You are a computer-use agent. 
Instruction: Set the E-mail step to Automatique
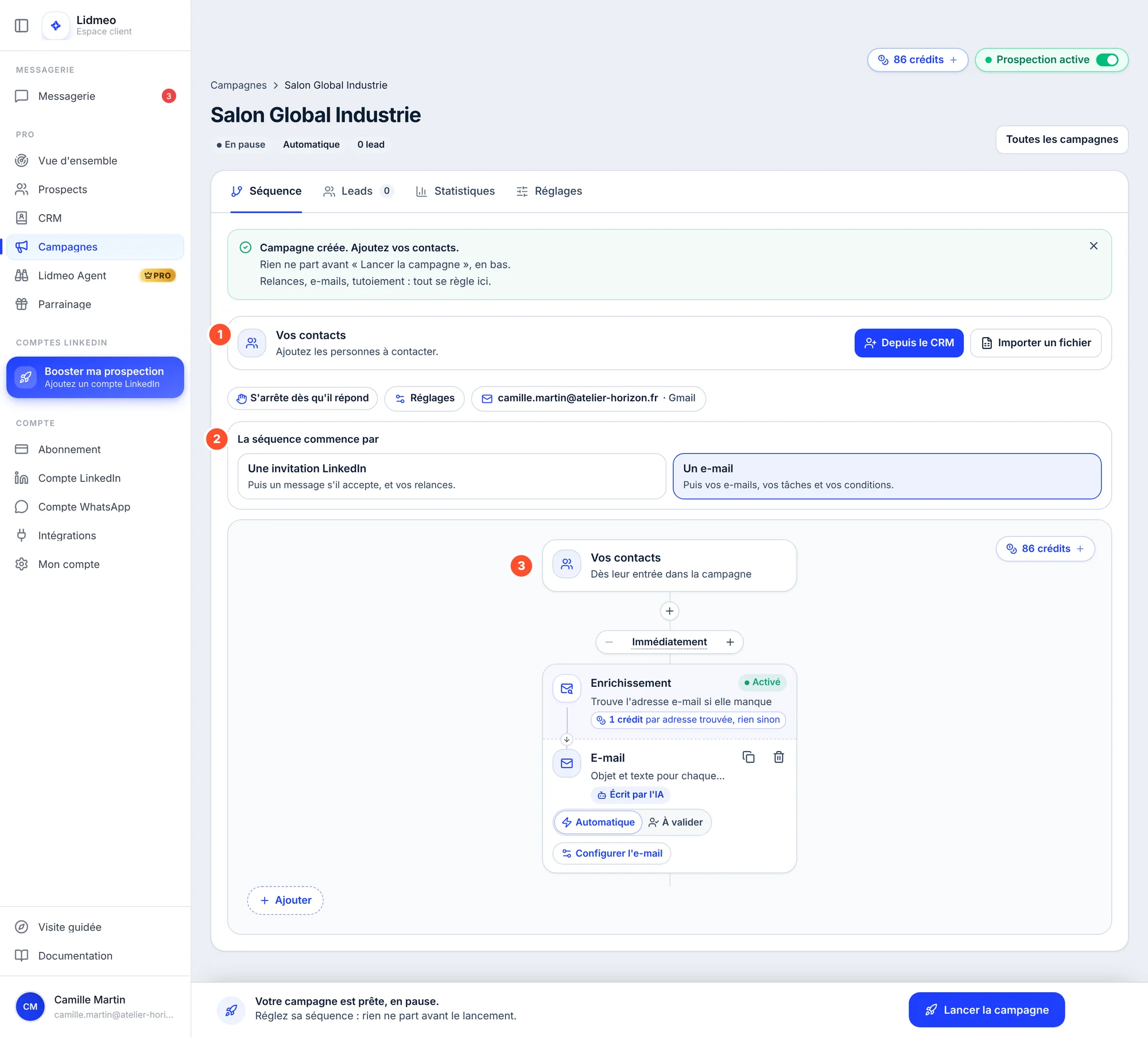tap(598, 822)
